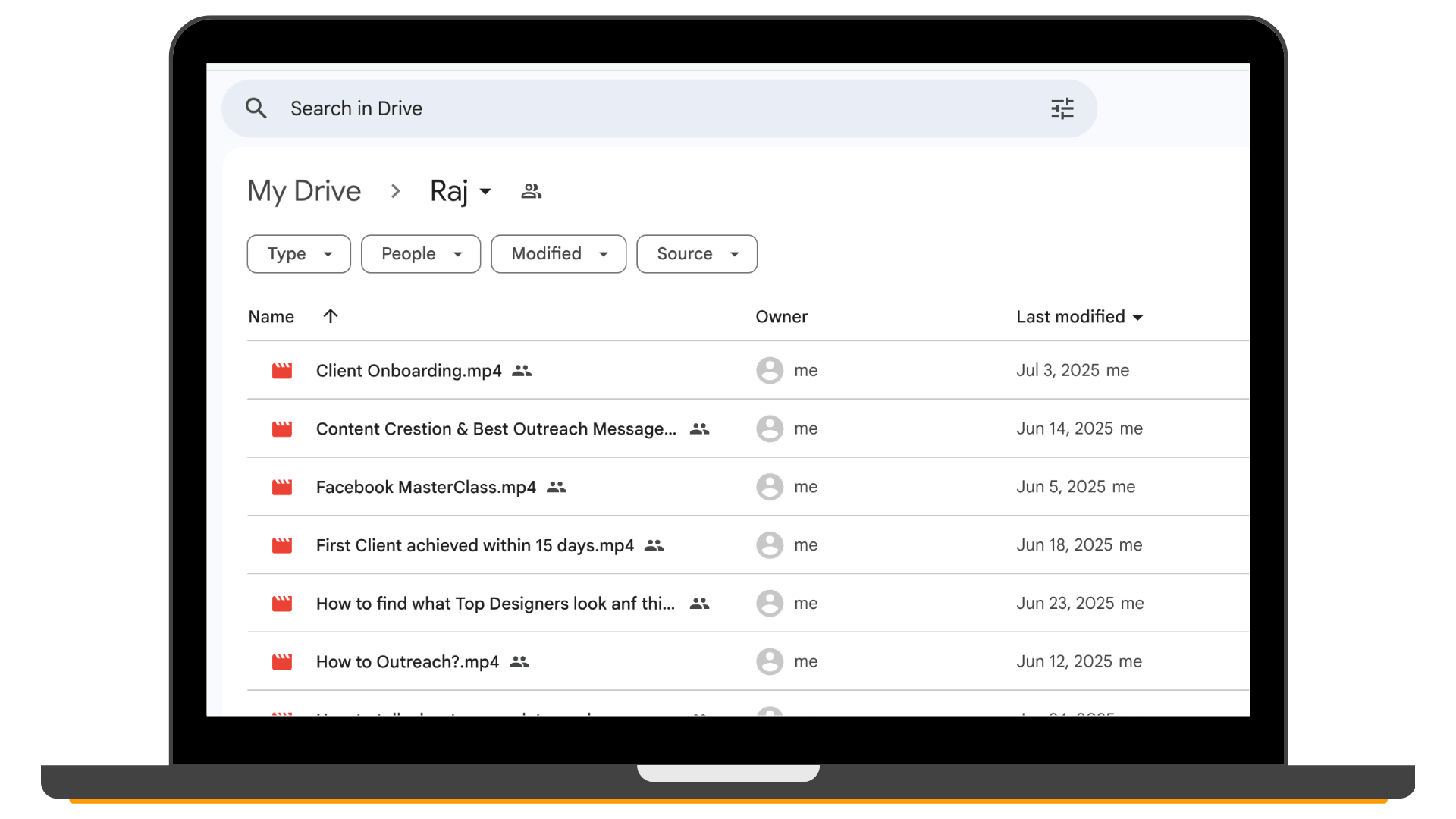Toggle name sort direction arrow
The image size is (1456, 819).
point(331,316)
